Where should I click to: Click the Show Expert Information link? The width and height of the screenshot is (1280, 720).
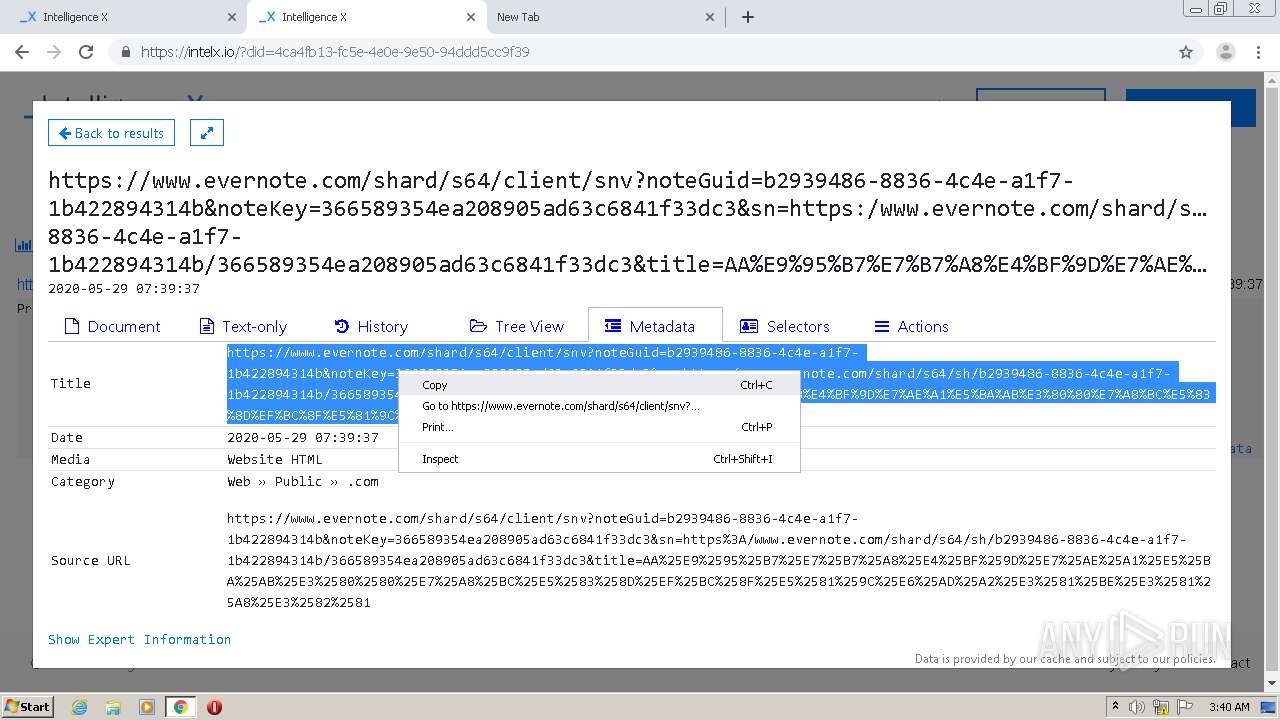[x=139, y=640]
